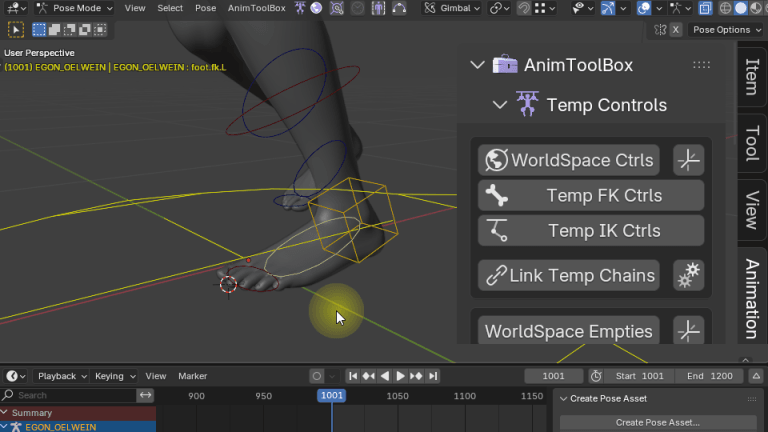
Task: Click the Link Temp Chains settings gear icon
Action: pyautogui.click(x=688, y=275)
